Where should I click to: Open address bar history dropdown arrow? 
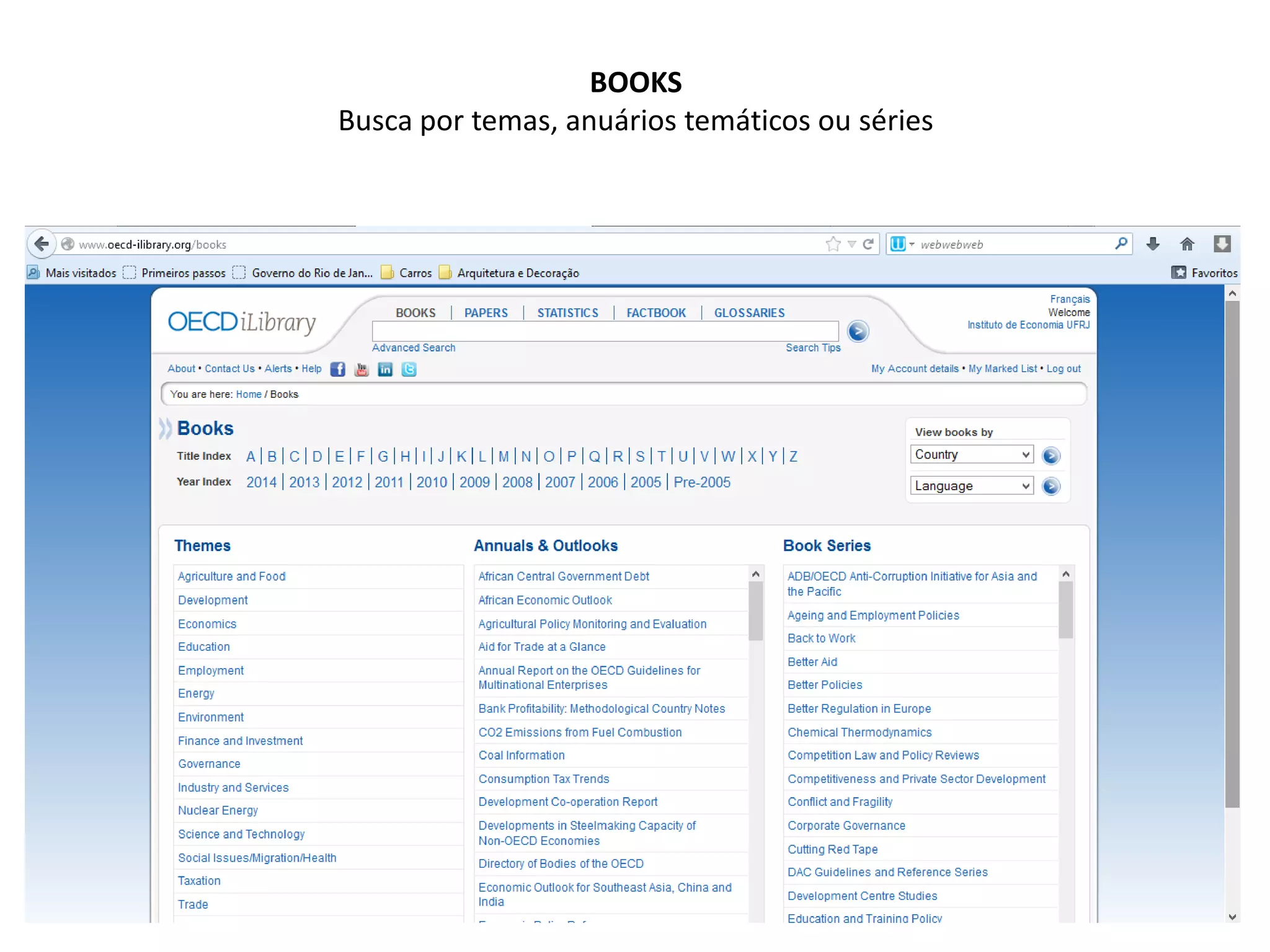(852, 244)
